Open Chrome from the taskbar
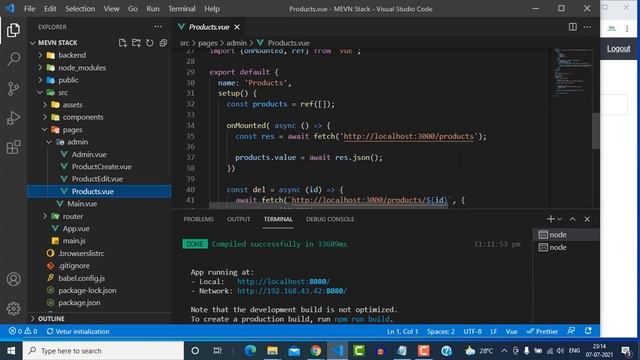This screenshot has height=360, width=640. 316,351
